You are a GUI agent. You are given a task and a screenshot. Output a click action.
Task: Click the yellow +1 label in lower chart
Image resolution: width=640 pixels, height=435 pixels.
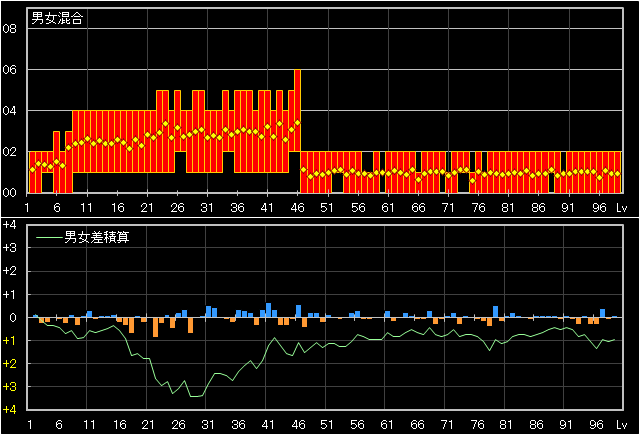pyautogui.click(x=9, y=340)
